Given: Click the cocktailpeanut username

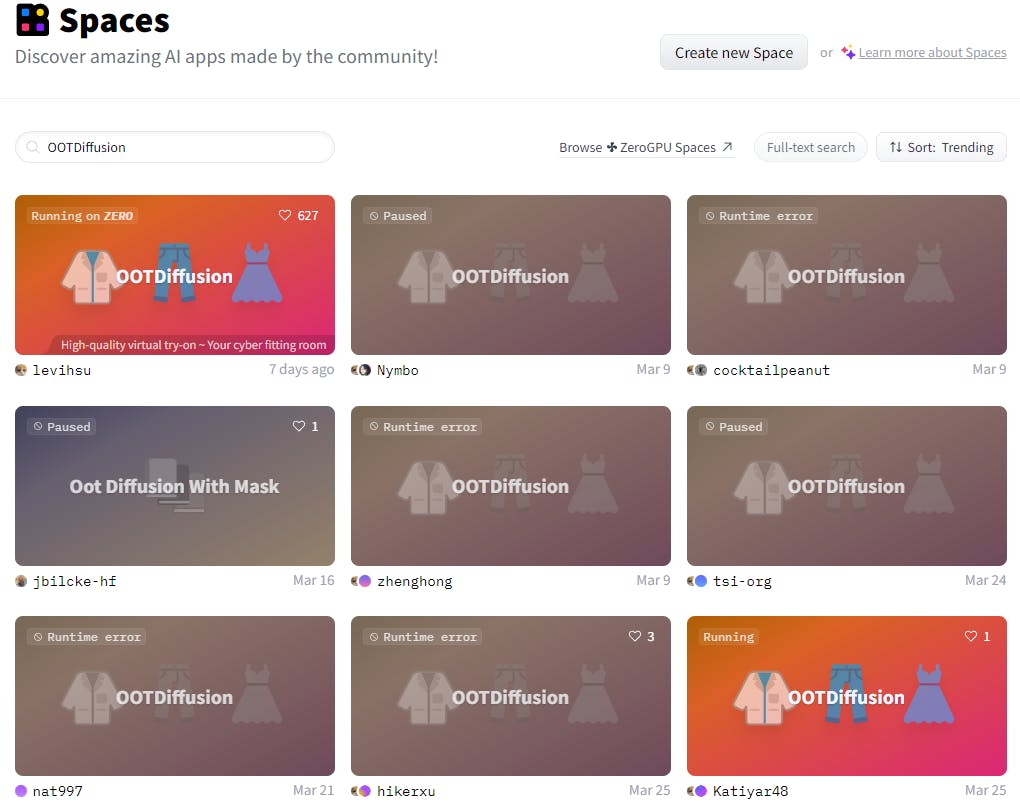Looking at the screenshot, I should click(x=772, y=370).
